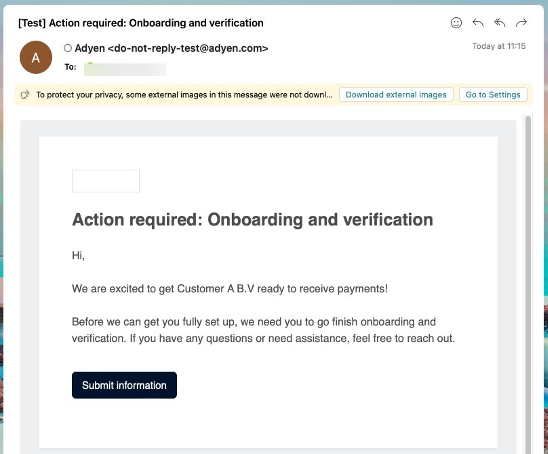The image size is (548, 454).
Task: Reply to the Adyen email
Action: coord(478,23)
